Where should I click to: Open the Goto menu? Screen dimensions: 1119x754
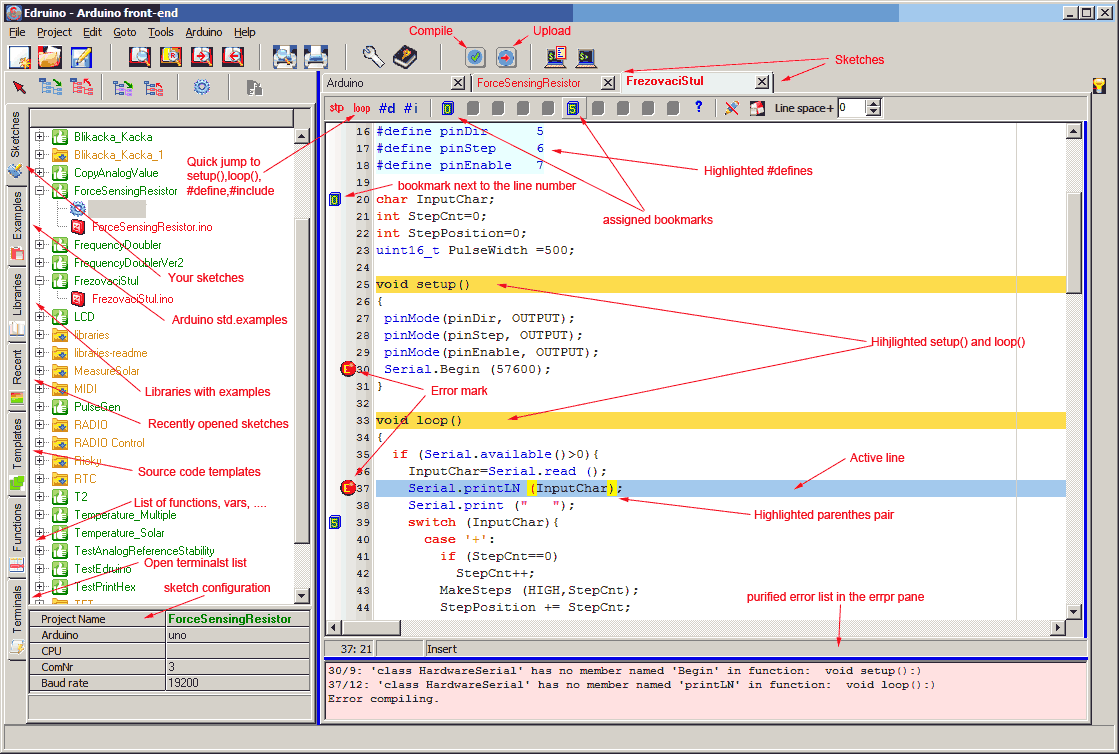124,32
